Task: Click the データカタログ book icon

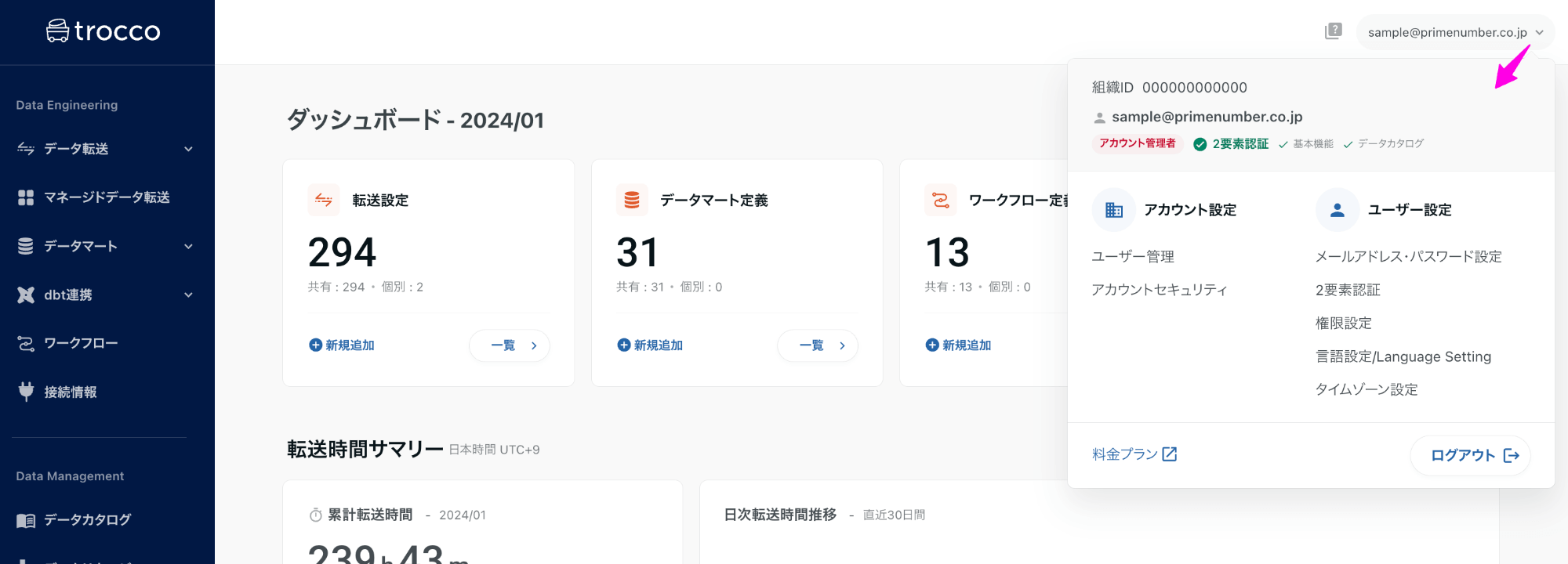Action: (26, 520)
